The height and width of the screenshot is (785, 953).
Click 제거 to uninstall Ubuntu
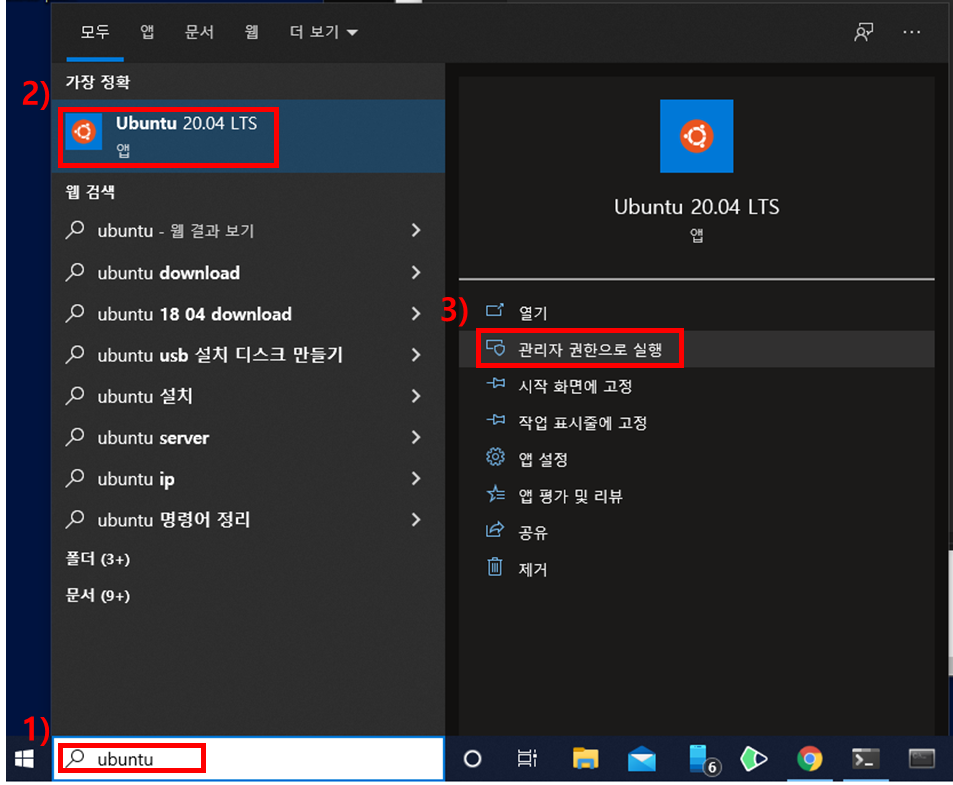697,569
